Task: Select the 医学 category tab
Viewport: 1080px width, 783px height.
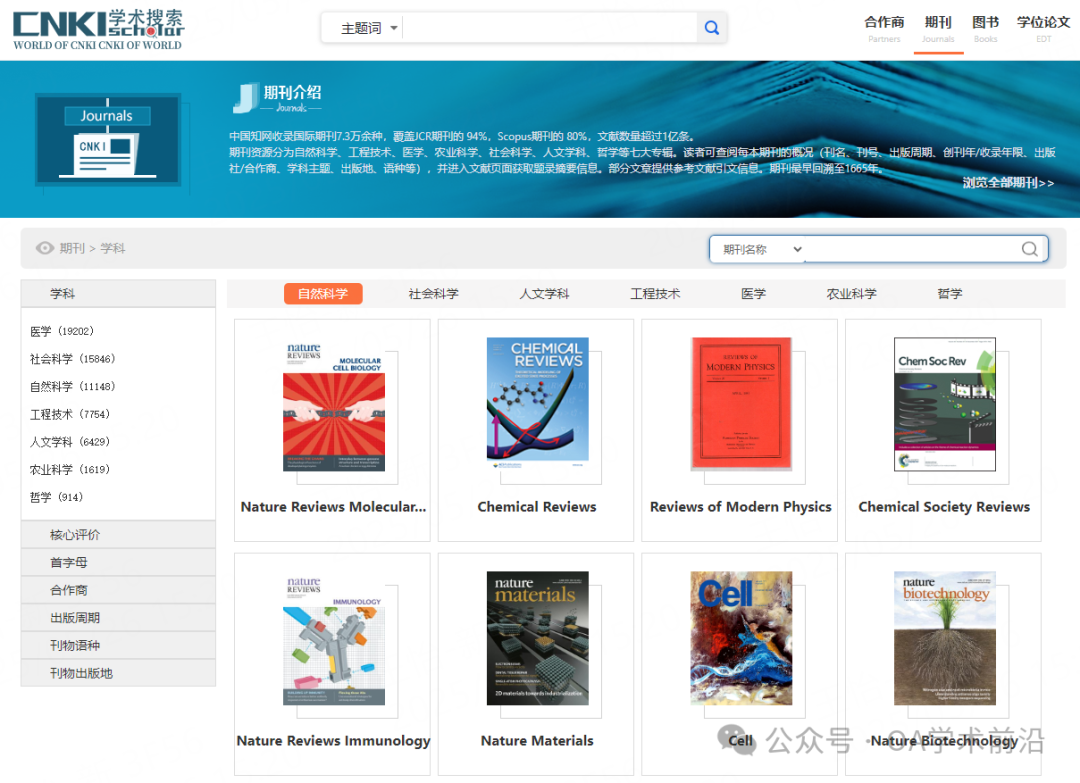Action: (754, 294)
